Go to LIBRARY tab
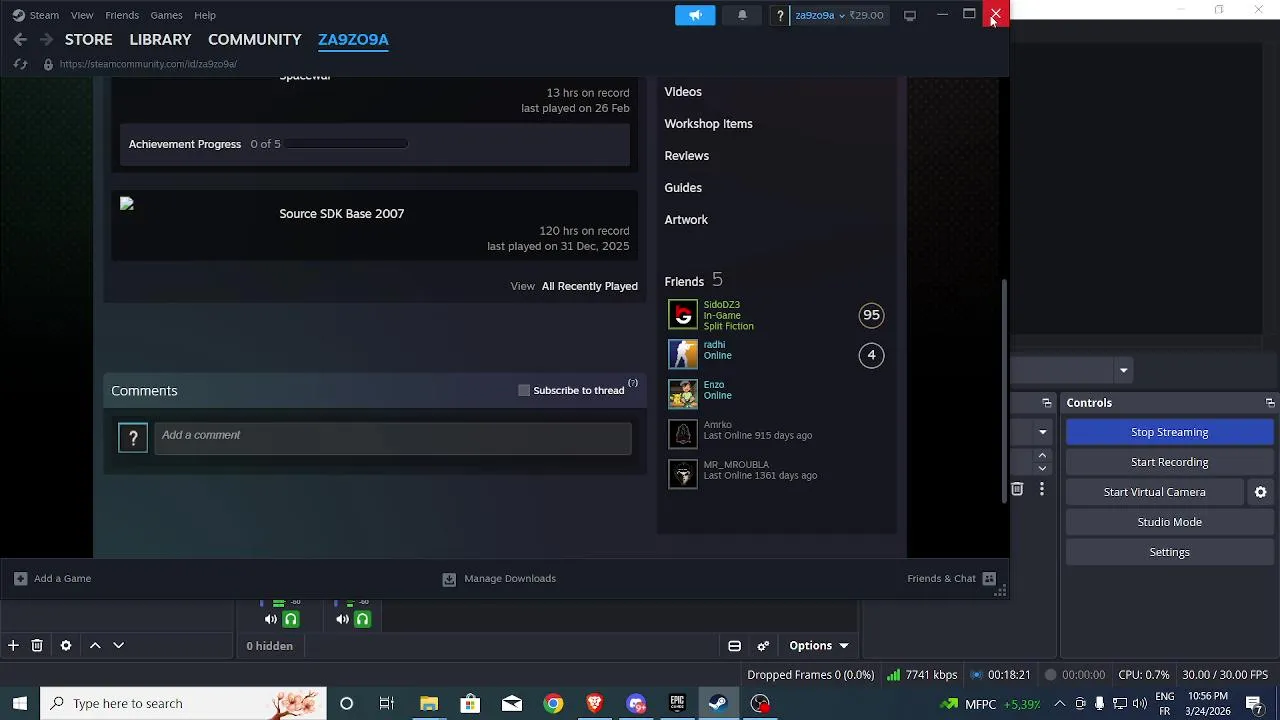 pos(160,39)
